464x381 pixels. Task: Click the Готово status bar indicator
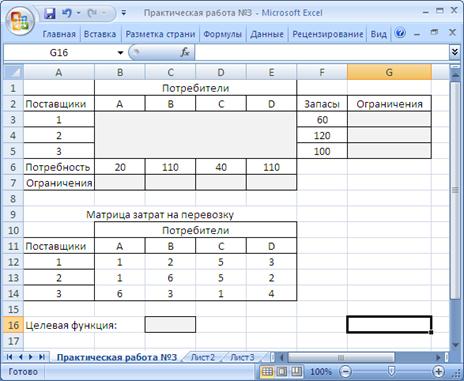[x=23, y=372]
